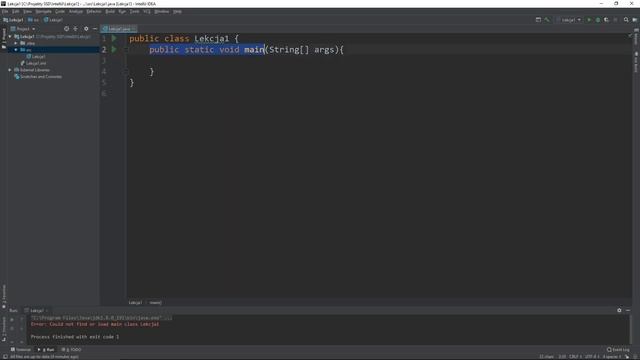Click the src breadcrumb in the navigation bar

coord(33,20)
